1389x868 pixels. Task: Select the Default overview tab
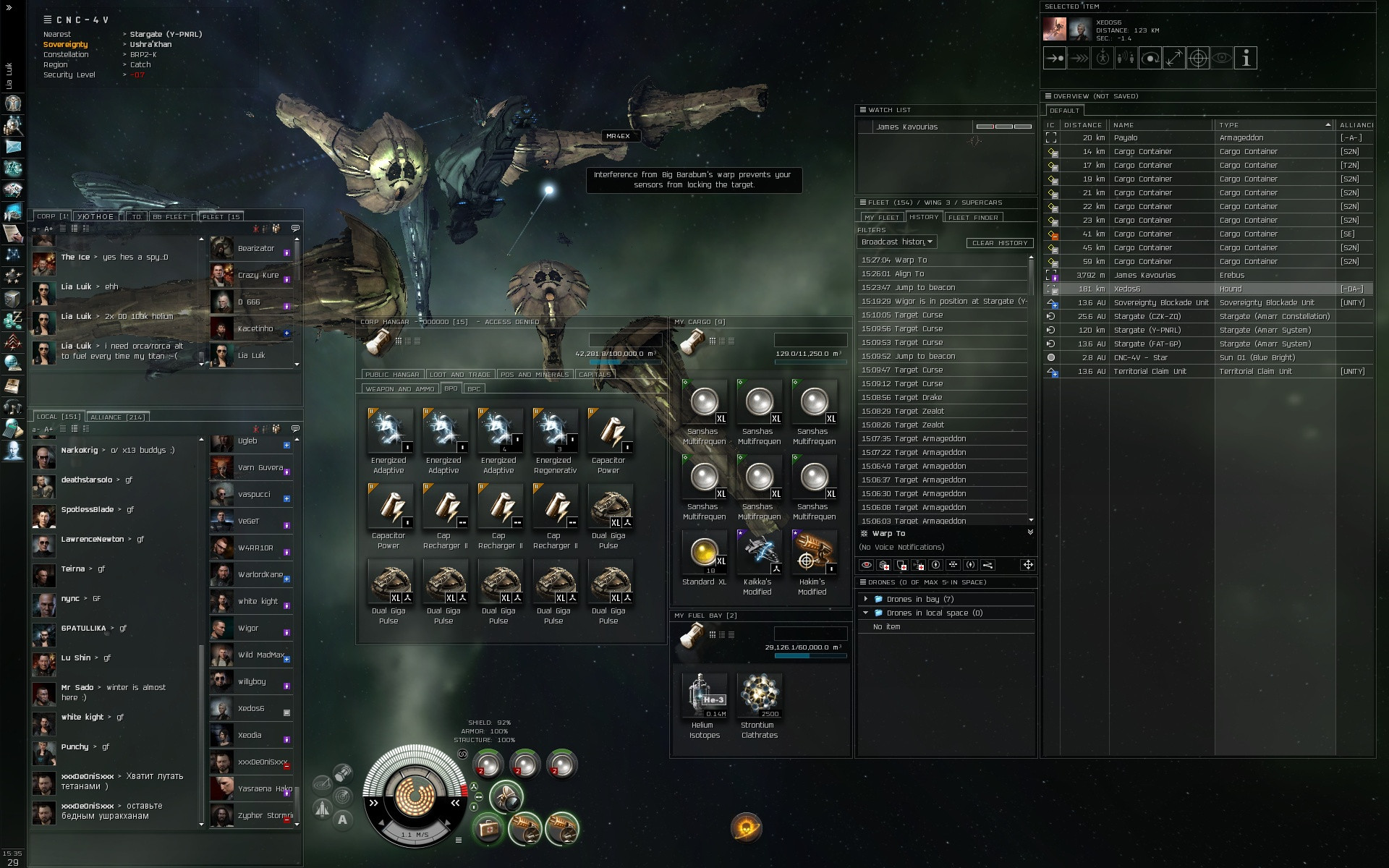pyautogui.click(x=1064, y=111)
